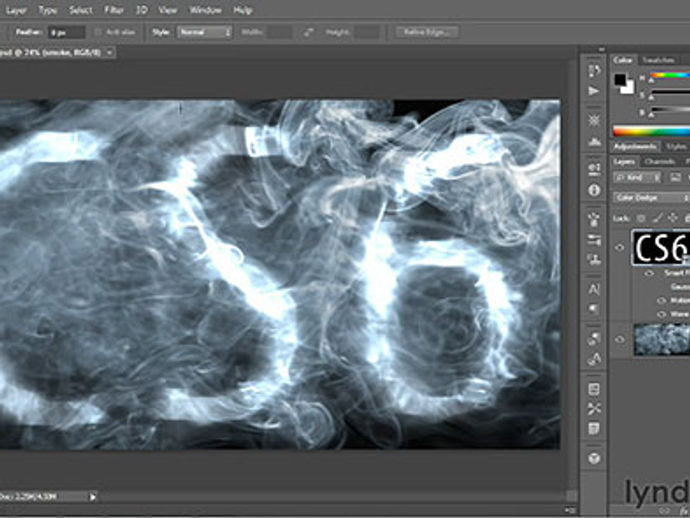
Task: Switch to the Layers tab
Action: (x=624, y=162)
